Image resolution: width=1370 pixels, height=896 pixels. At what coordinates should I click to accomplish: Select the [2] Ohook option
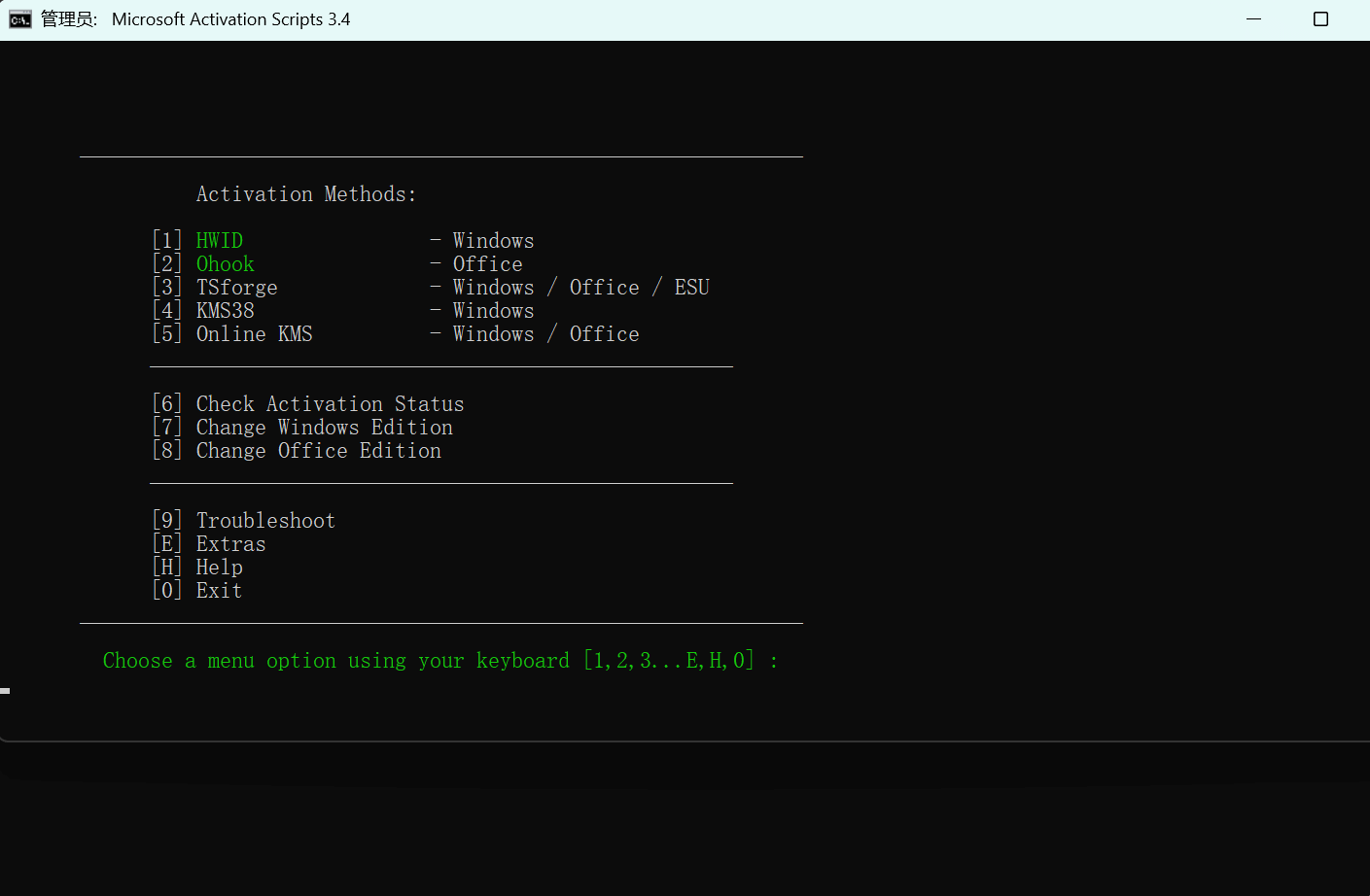click(x=203, y=263)
